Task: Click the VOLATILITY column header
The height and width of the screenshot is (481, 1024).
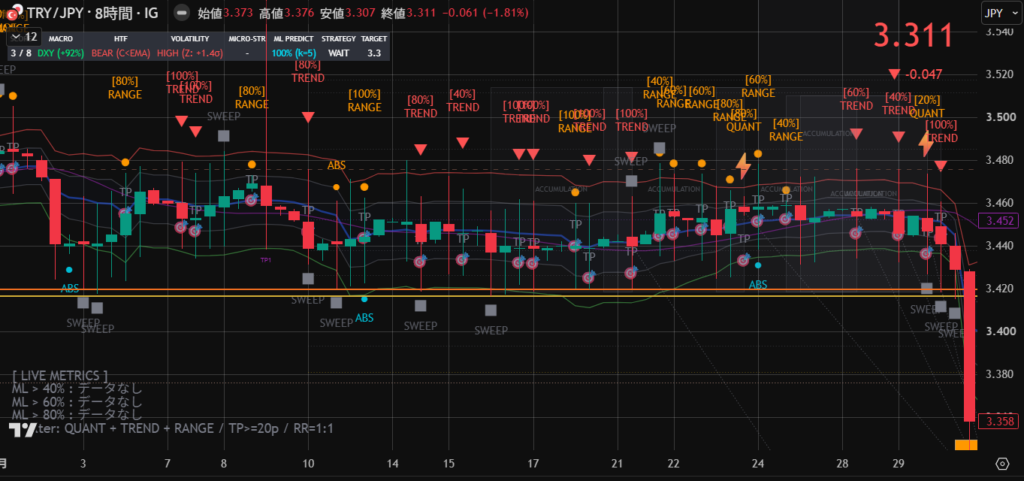Action: click(189, 39)
